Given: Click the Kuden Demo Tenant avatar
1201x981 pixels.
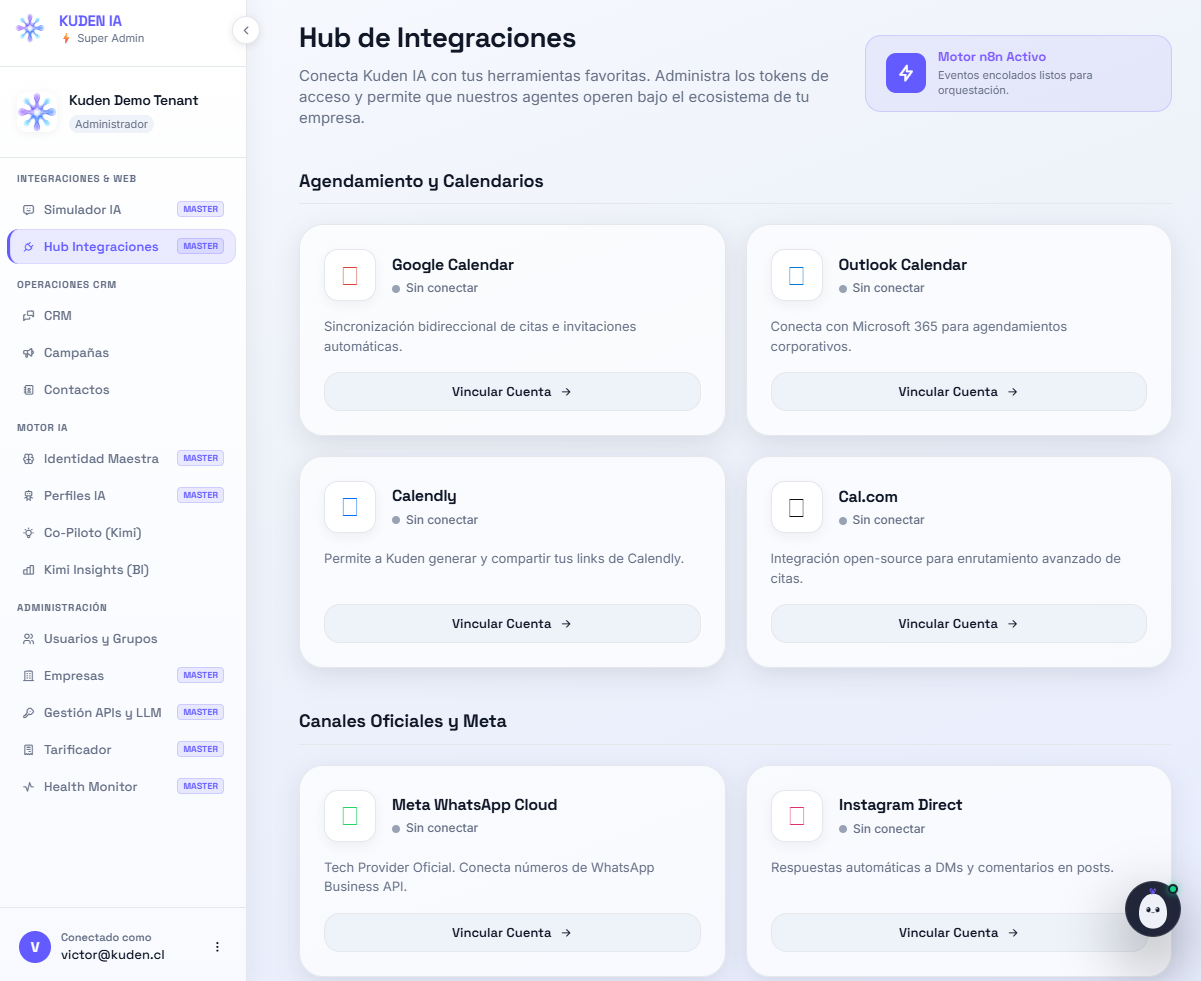Looking at the screenshot, I should pyautogui.click(x=37, y=112).
